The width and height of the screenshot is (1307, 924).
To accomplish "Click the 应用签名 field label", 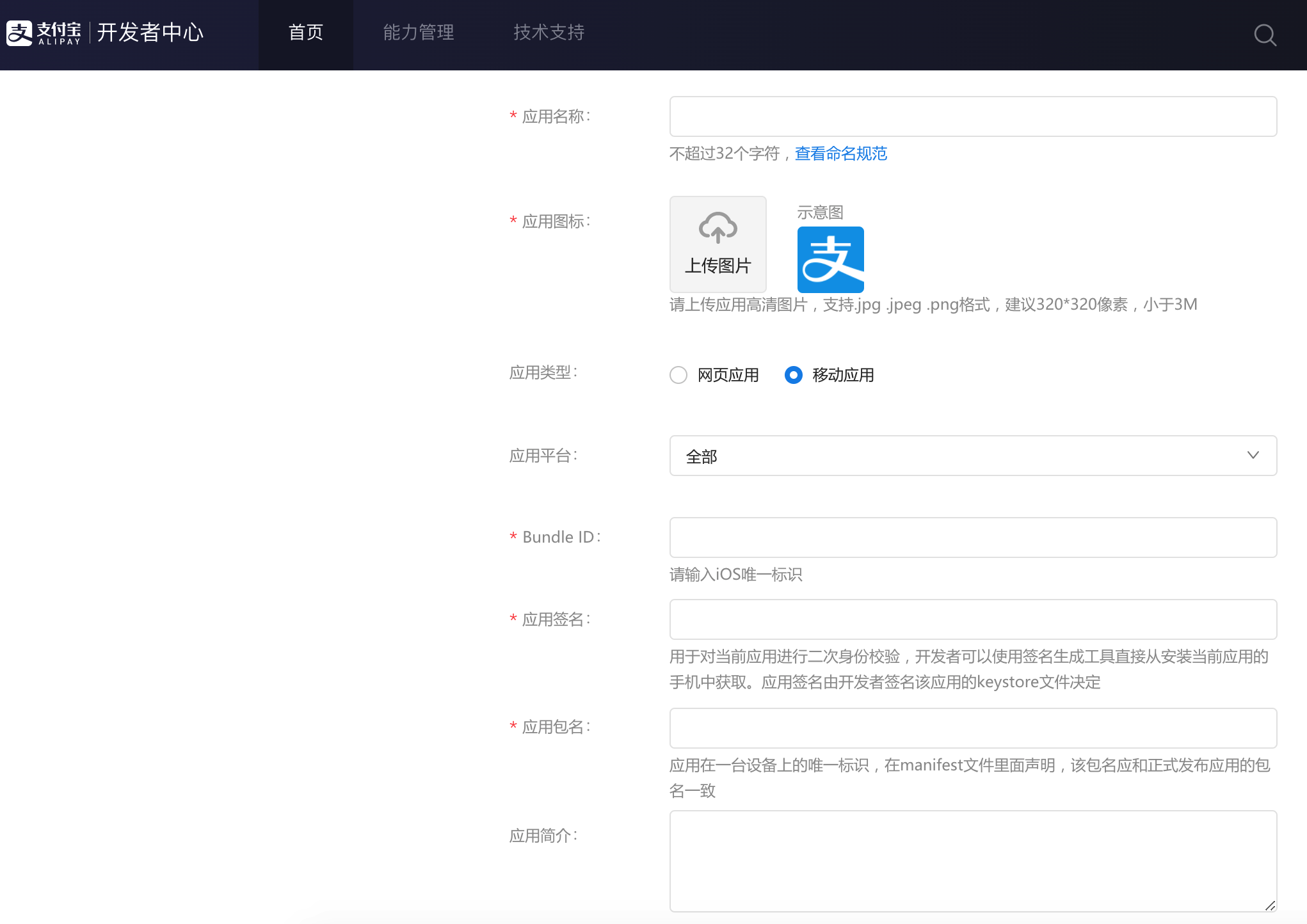I will (x=556, y=619).
